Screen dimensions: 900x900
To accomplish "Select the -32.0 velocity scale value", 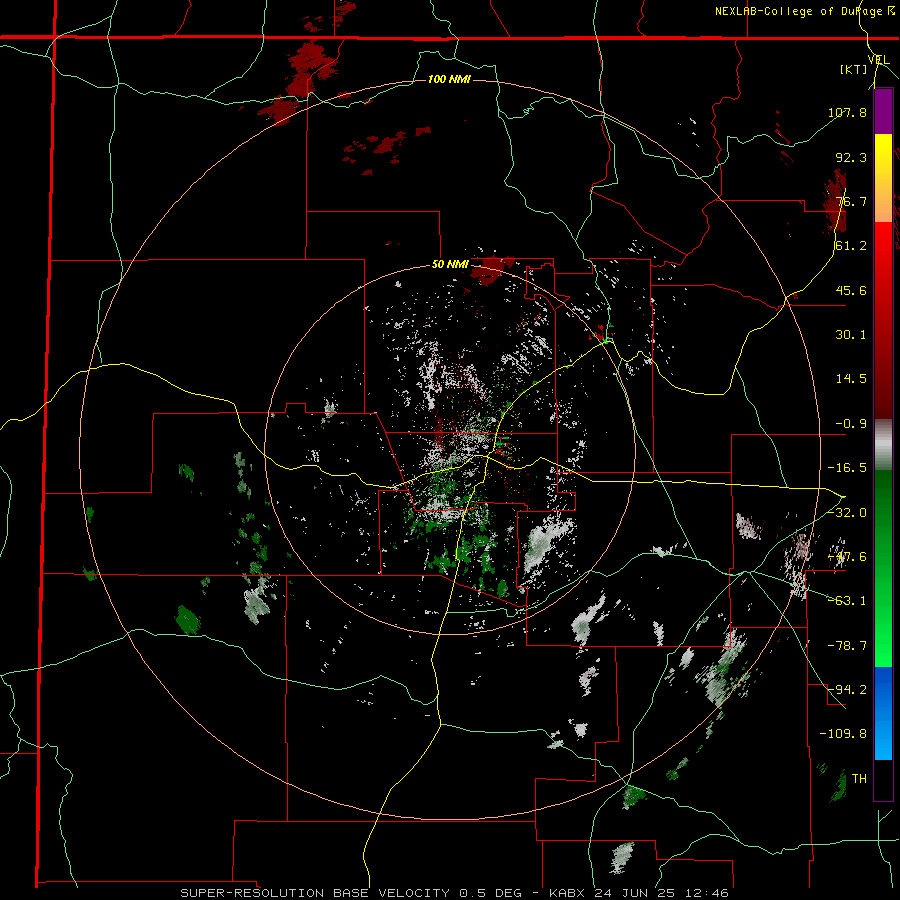I will click(847, 513).
